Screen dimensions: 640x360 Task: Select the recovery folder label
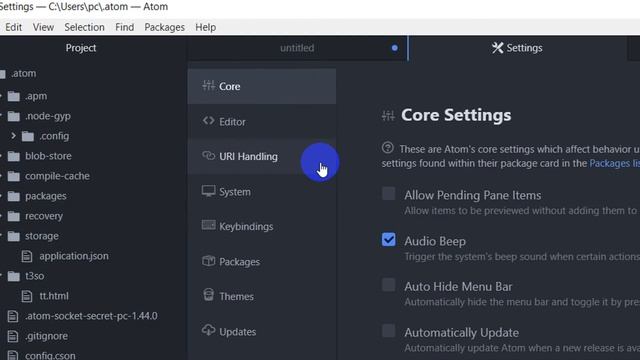(44, 216)
